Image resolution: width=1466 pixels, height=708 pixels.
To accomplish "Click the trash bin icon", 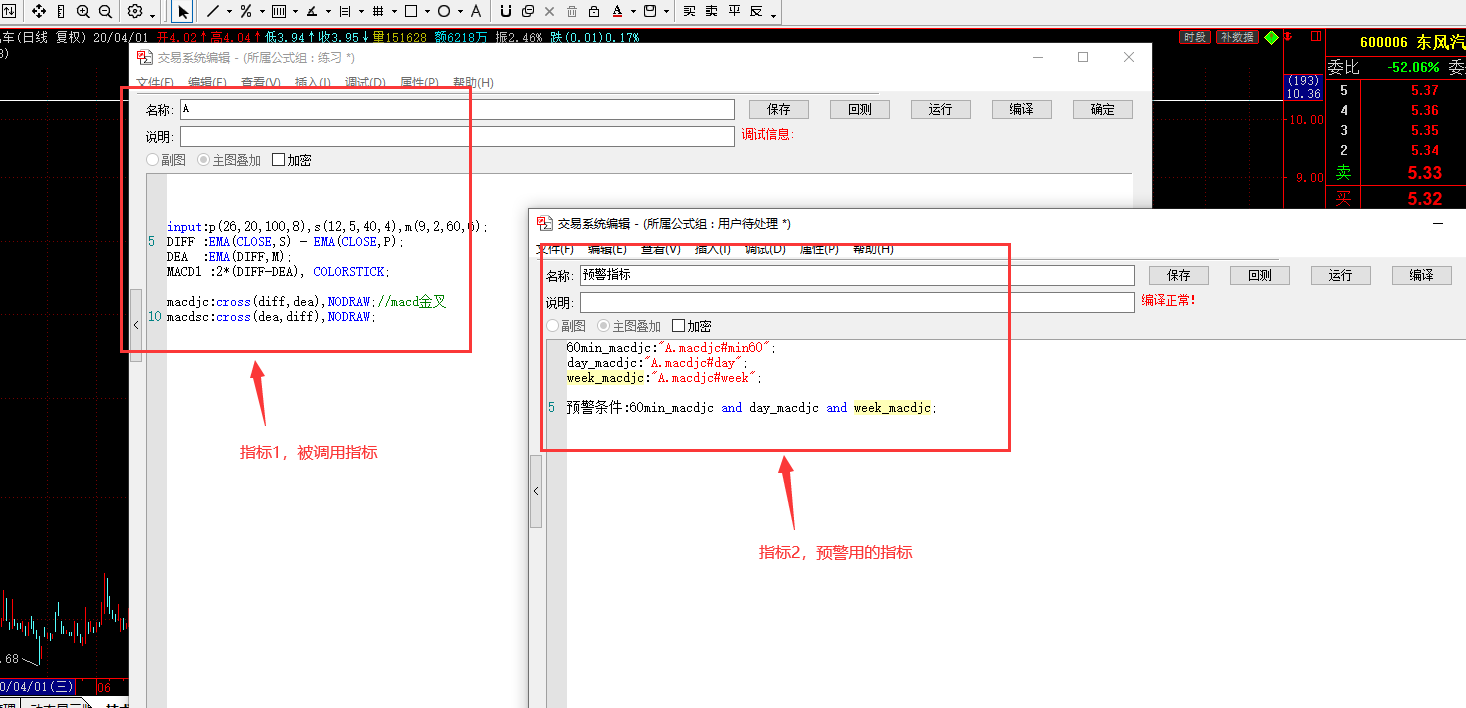I will click(572, 12).
